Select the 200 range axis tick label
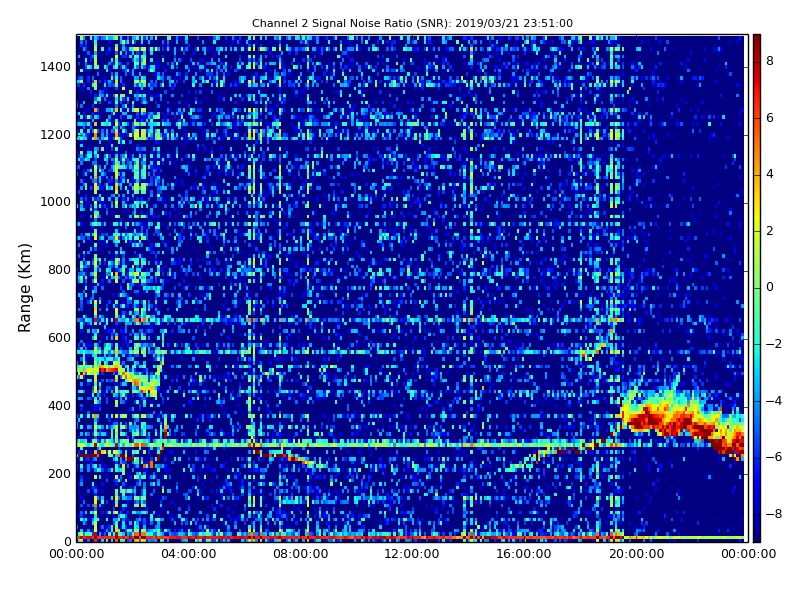 point(59,473)
